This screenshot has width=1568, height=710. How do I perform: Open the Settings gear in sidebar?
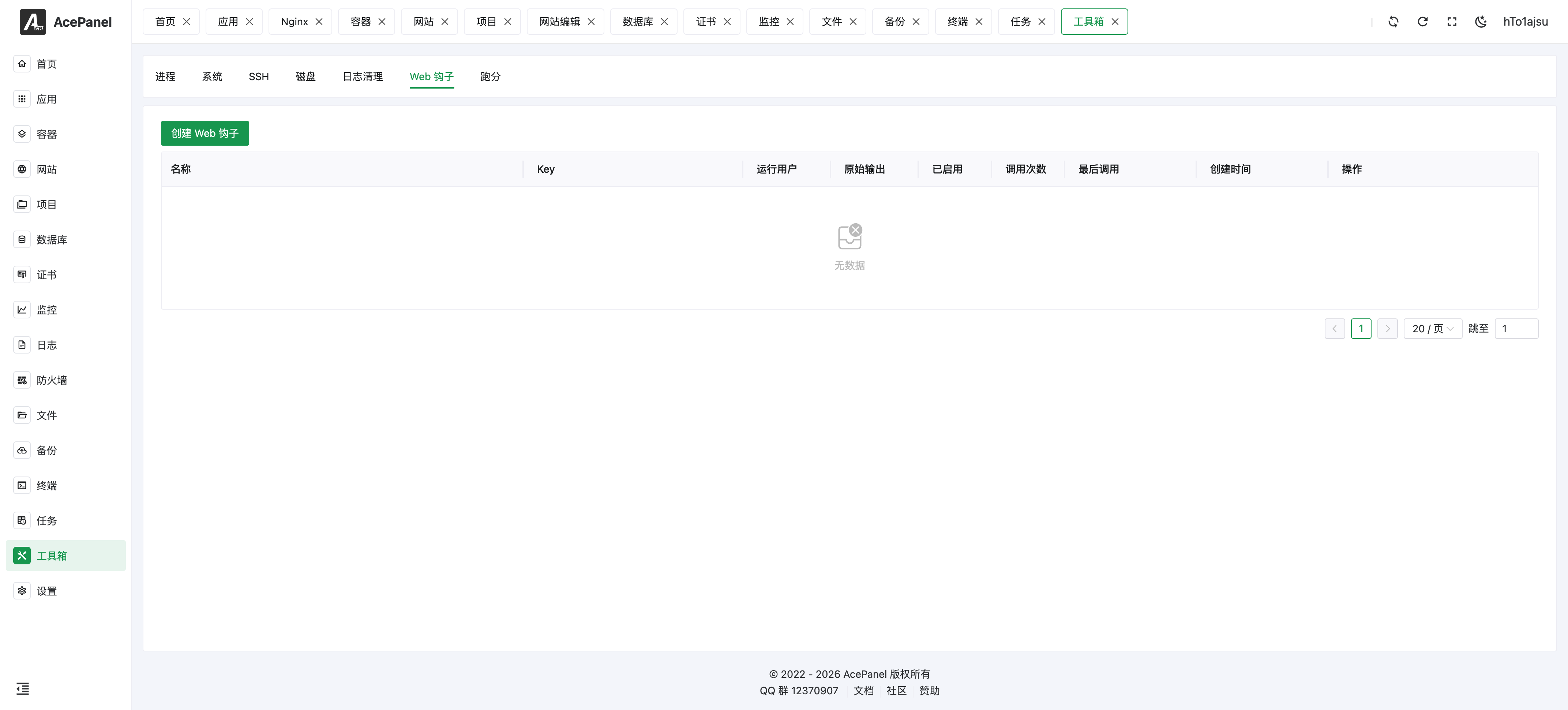22,591
